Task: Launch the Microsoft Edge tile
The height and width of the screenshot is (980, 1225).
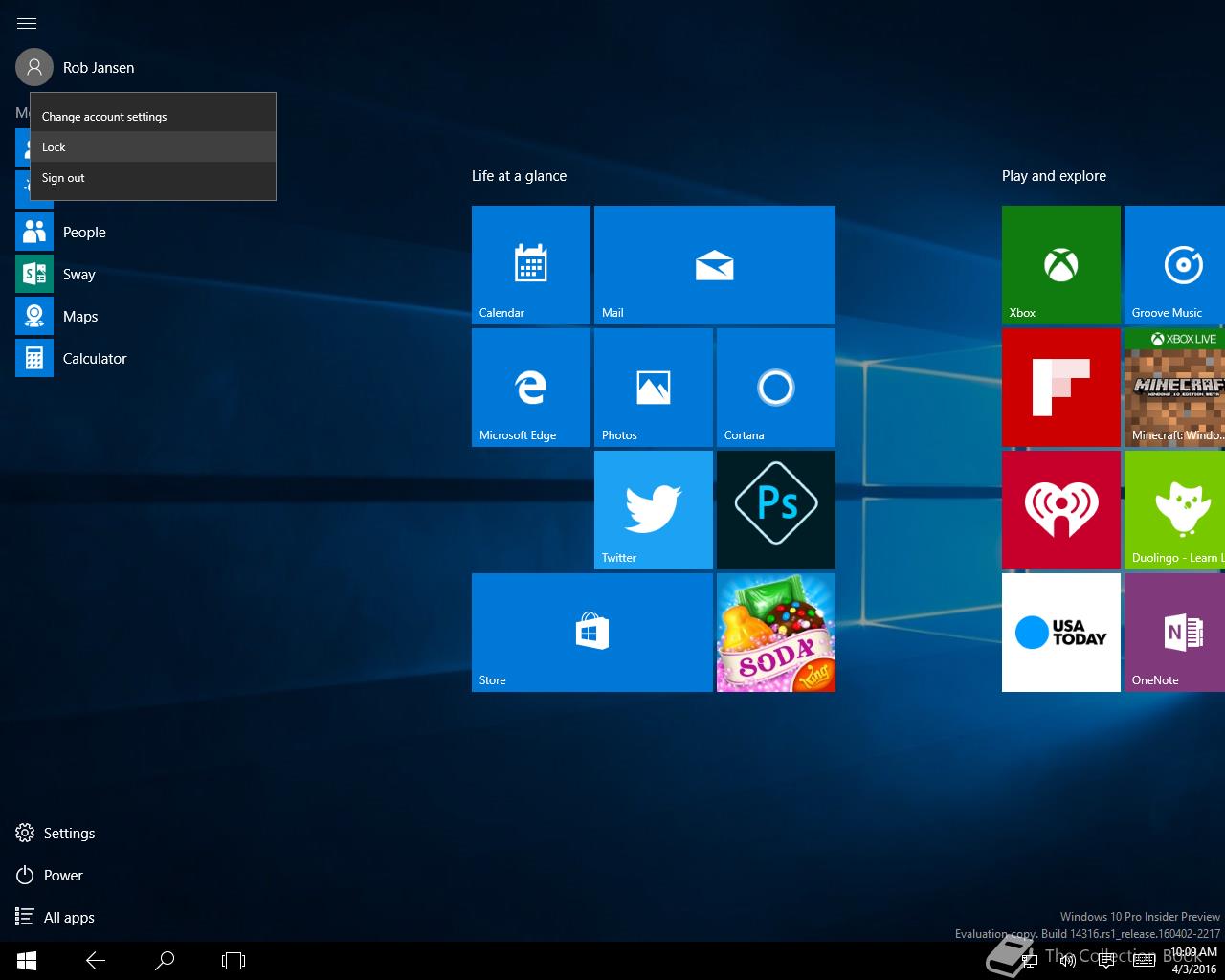Action: [x=531, y=388]
